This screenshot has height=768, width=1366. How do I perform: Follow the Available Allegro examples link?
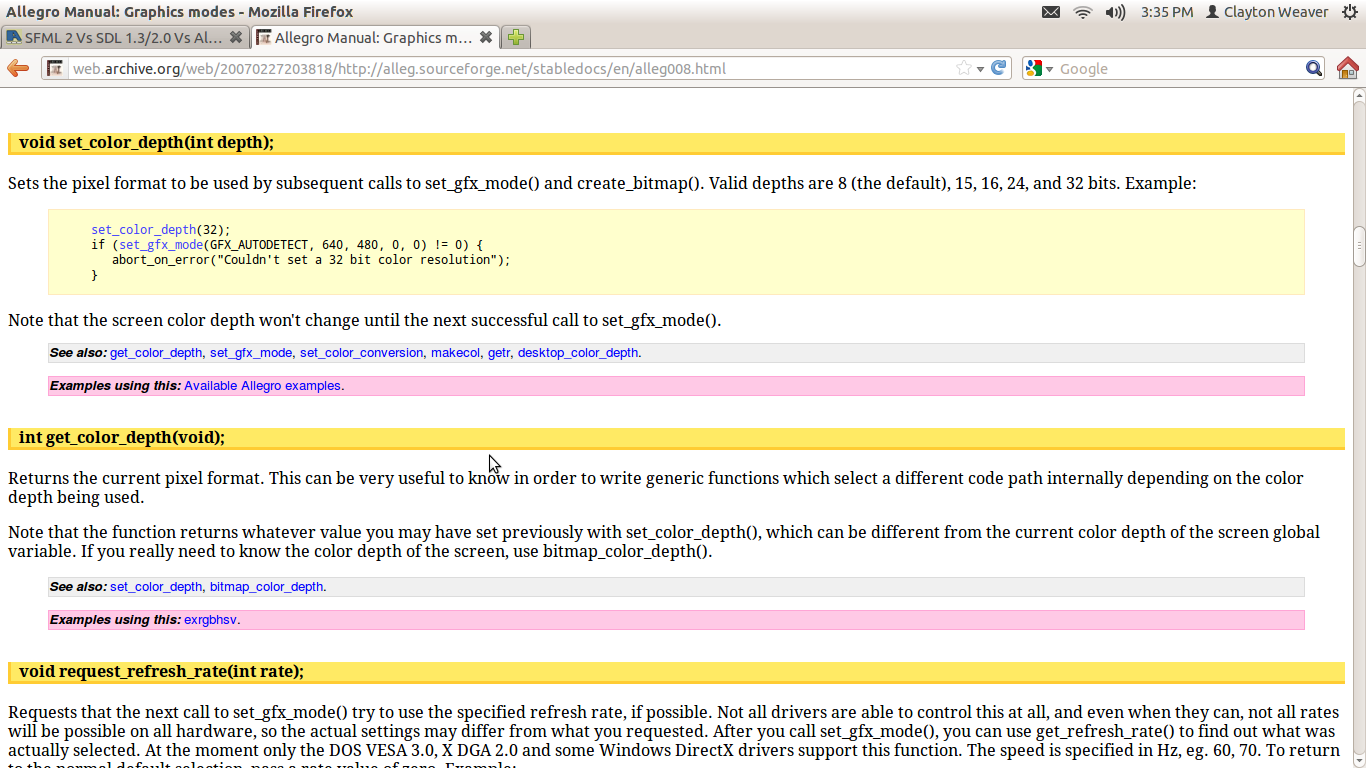[x=262, y=386]
